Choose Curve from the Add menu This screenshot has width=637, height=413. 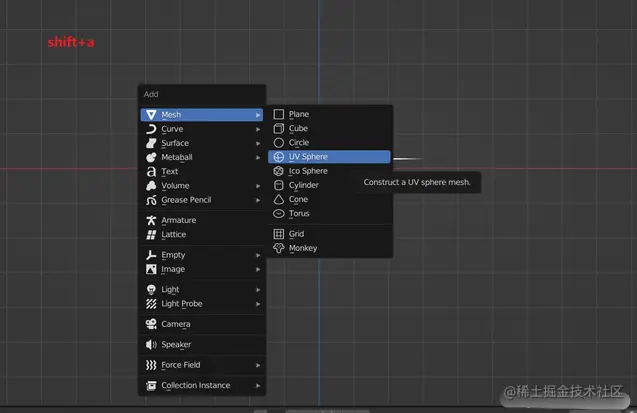pyautogui.click(x=202, y=129)
